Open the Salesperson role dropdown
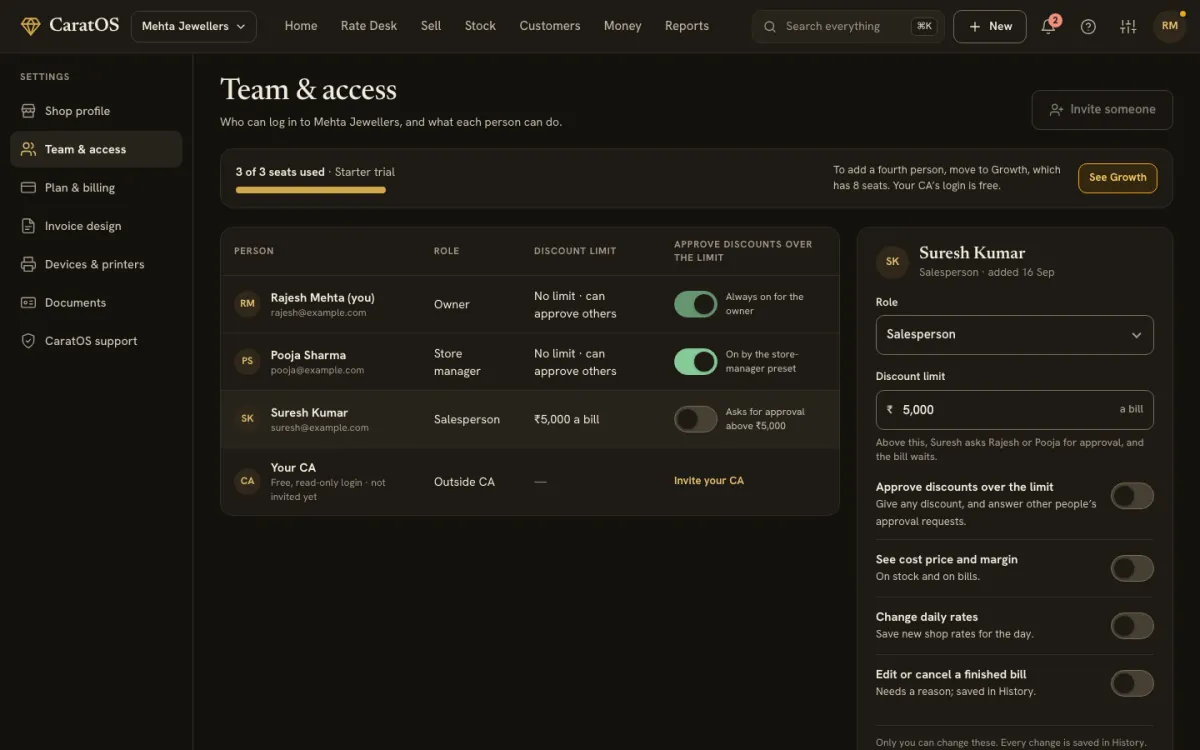 [1014, 335]
